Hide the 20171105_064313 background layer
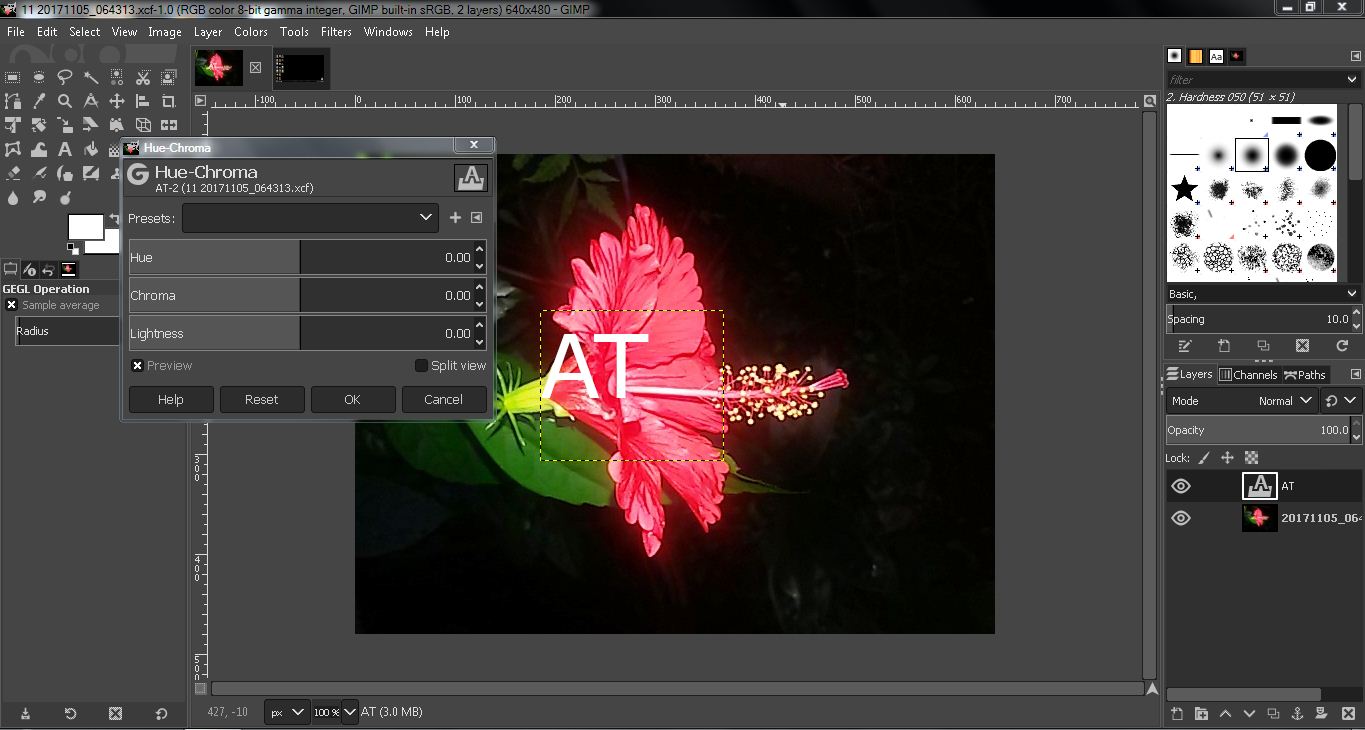Image resolution: width=1365 pixels, height=730 pixels. coord(1181,517)
